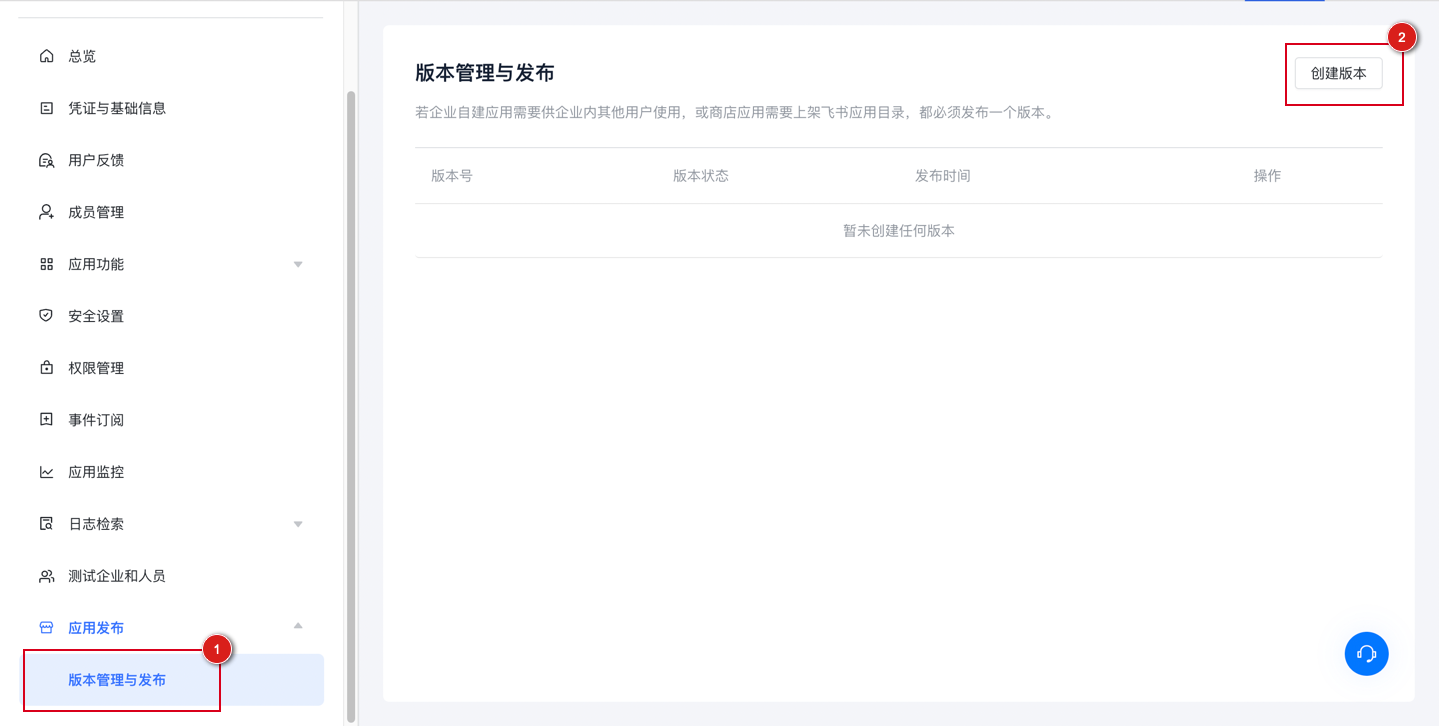Click the 版本状态 column header
The height and width of the screenshot is (726, 1439).
click(700, 175)
